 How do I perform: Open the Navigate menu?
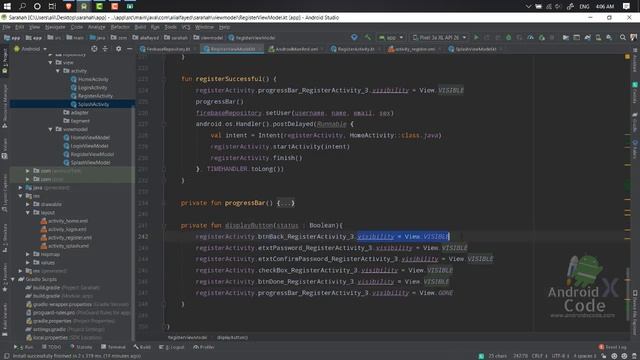tap(55, 27)
